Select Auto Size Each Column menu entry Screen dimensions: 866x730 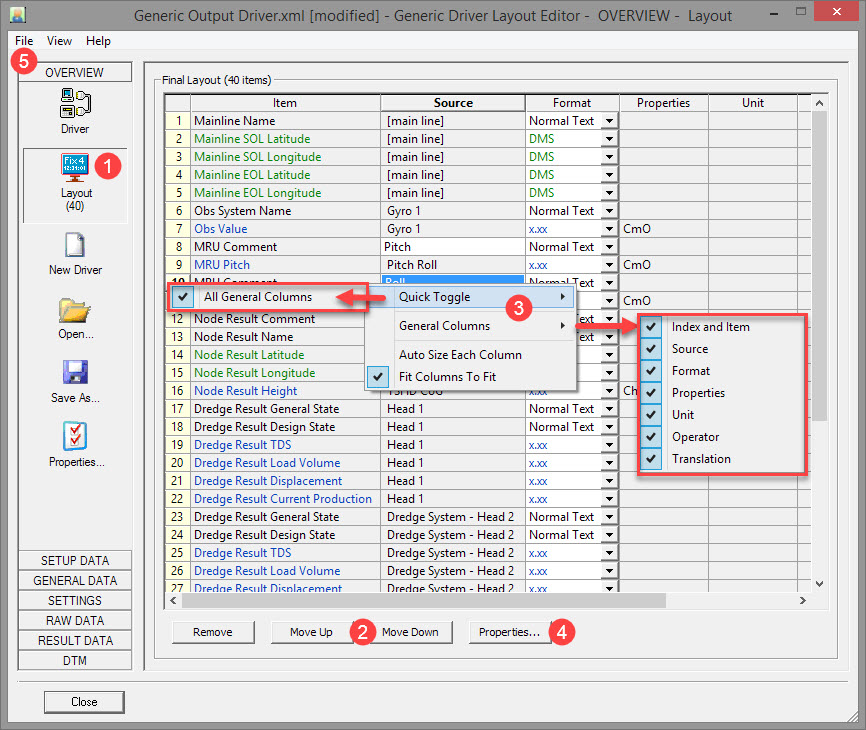(460, 355)
